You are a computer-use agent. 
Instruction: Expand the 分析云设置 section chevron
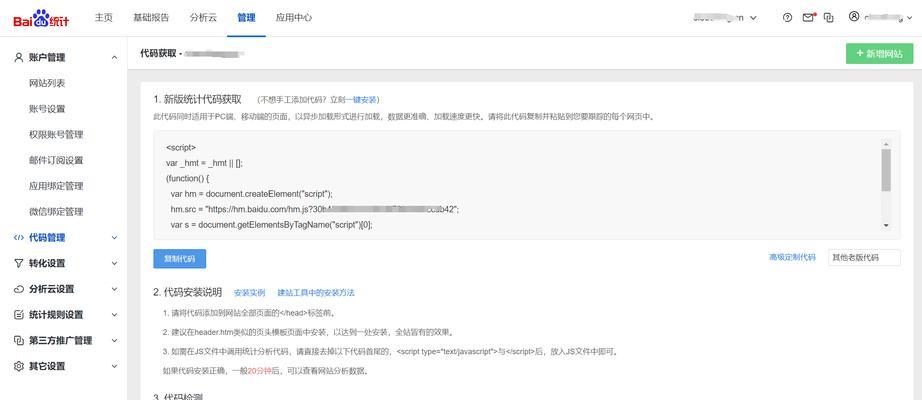tap(114, 289)
